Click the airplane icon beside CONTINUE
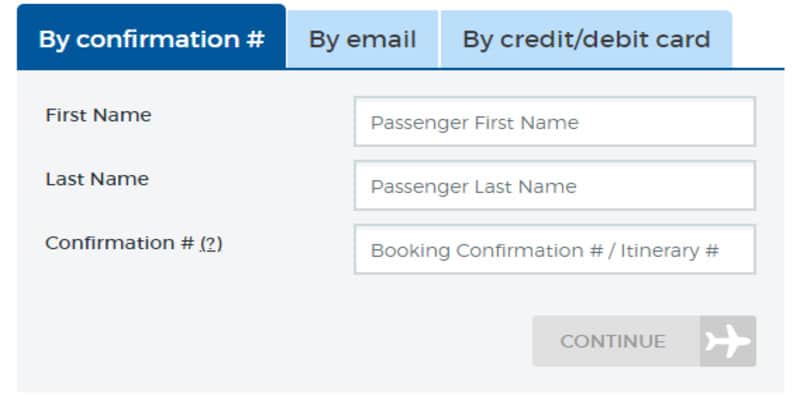 click(x=728, y=341)
